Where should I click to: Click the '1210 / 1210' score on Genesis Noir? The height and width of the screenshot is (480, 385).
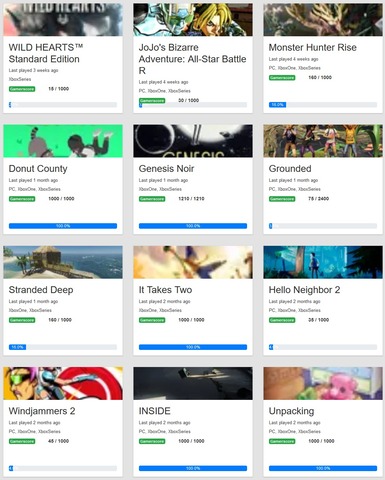coord(191,199)
